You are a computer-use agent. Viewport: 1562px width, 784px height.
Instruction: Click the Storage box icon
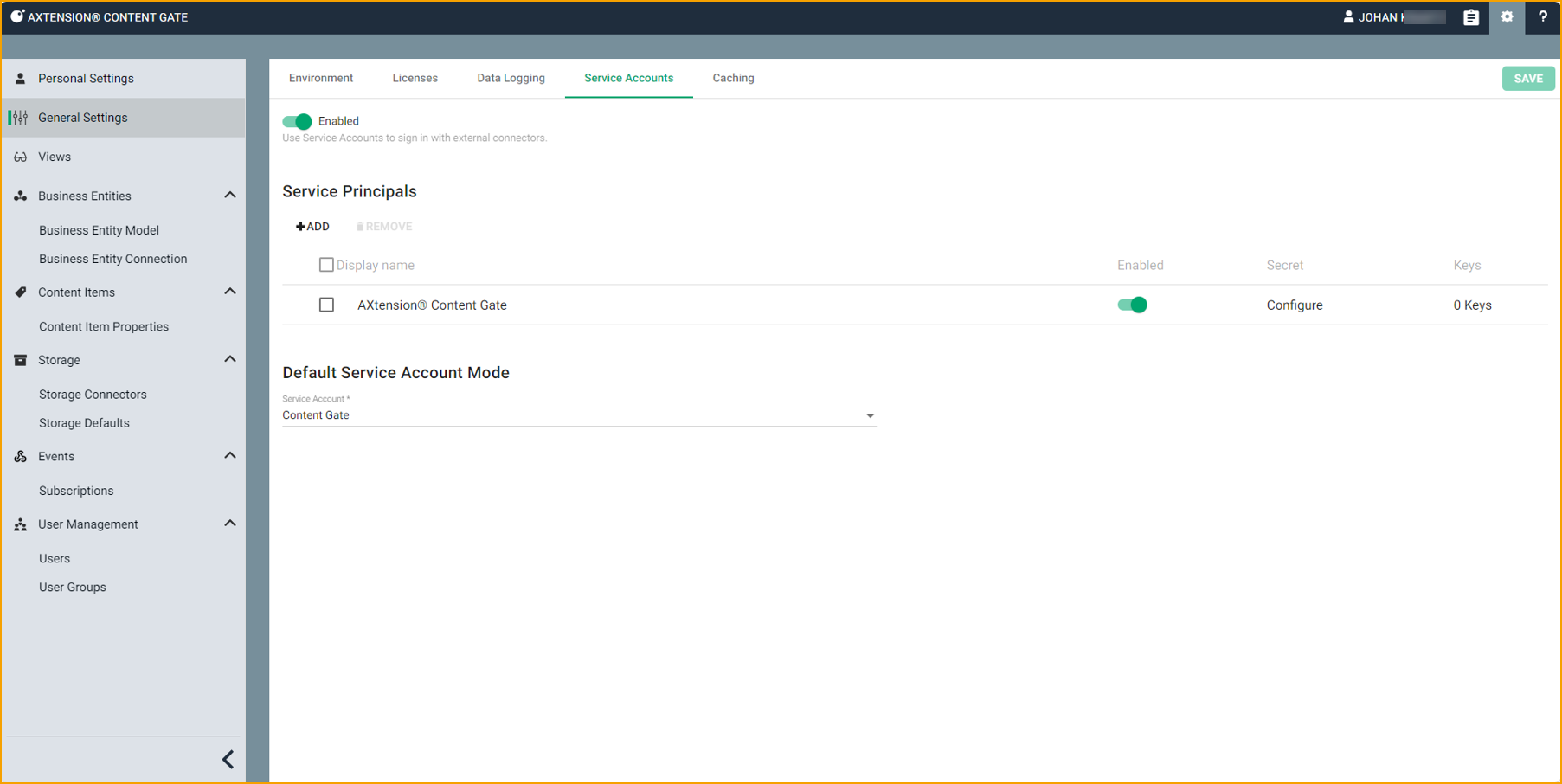coord(21,360)
